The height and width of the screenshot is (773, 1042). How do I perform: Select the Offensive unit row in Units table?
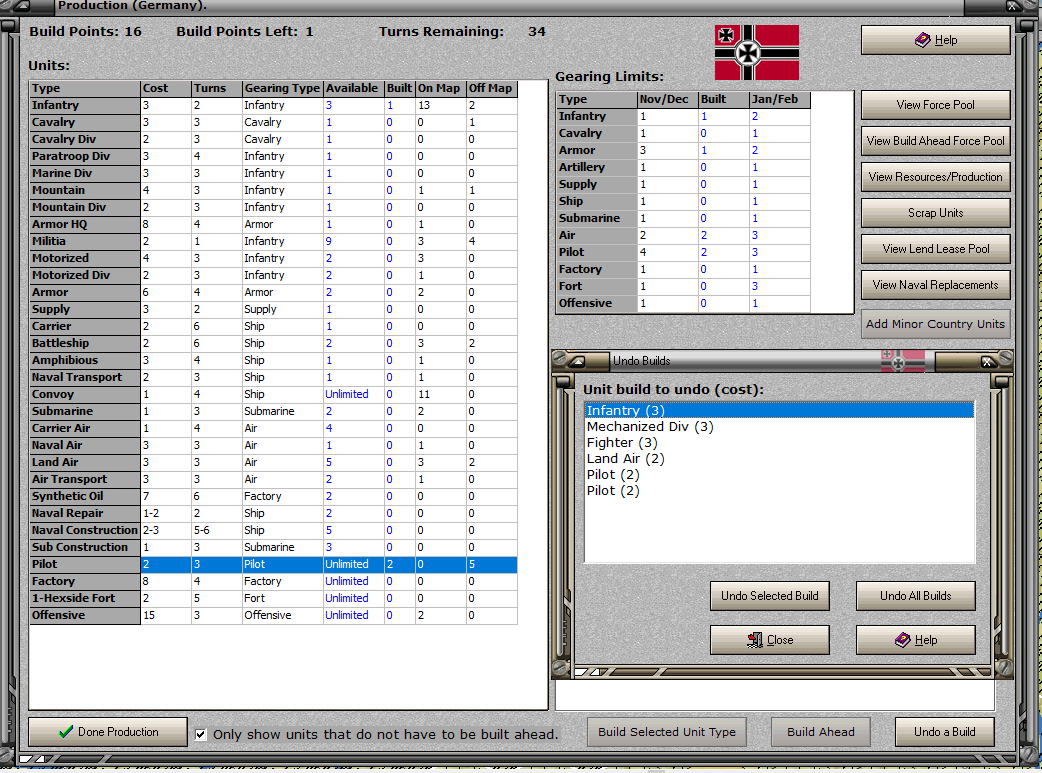[x=273, y=615]
